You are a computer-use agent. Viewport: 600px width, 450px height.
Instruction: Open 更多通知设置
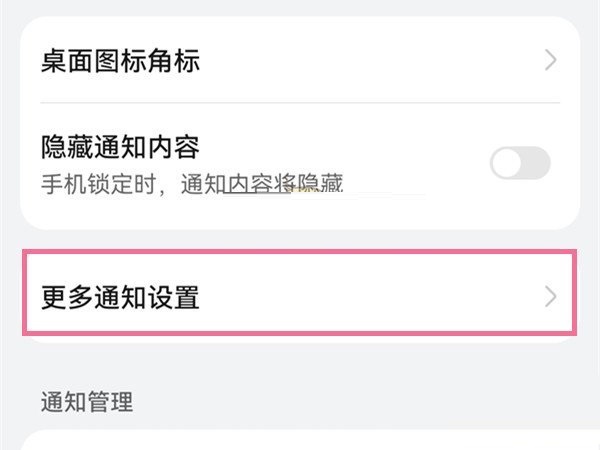click(x=300, y=296)
